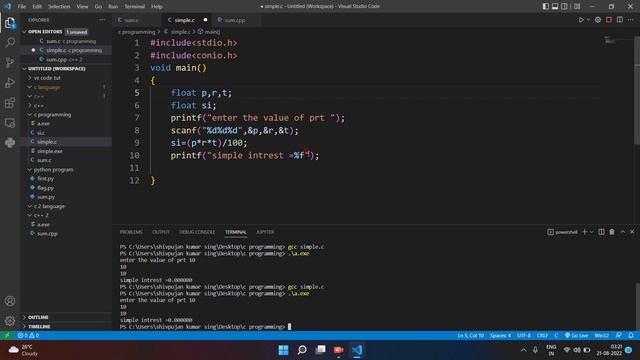Open the launch profile dropdown next to plus

pos(591,232)
